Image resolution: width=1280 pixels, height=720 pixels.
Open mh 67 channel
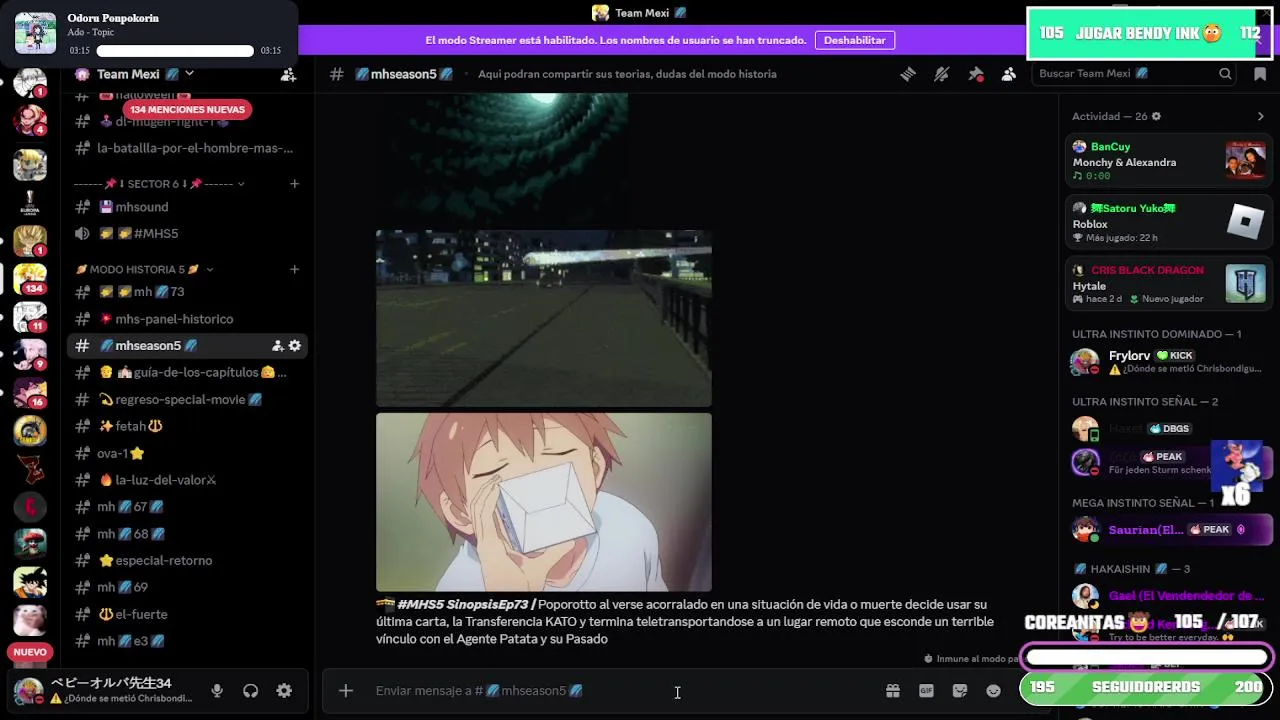tap(187, 507)
